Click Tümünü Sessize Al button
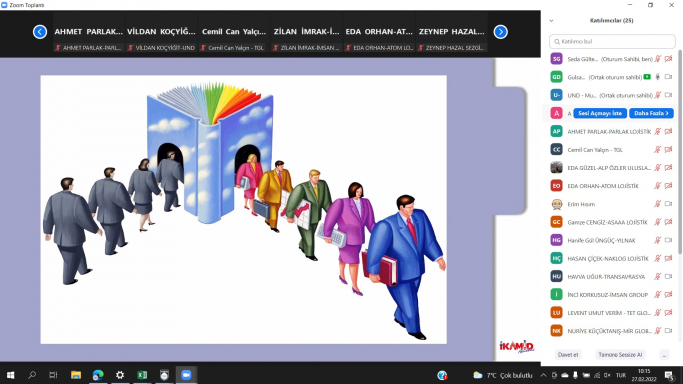683x384 pixels. pos(620,355)
